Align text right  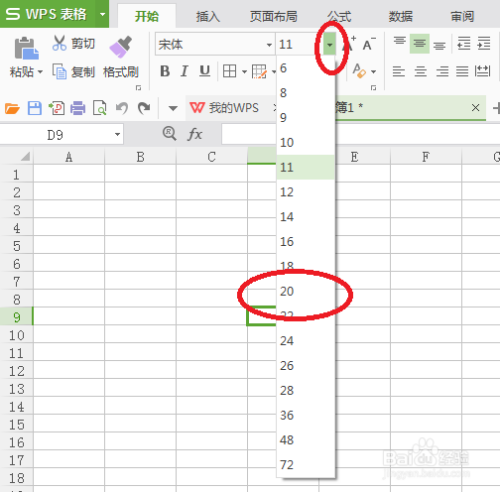pyautogui.click(x=442, y=71)
